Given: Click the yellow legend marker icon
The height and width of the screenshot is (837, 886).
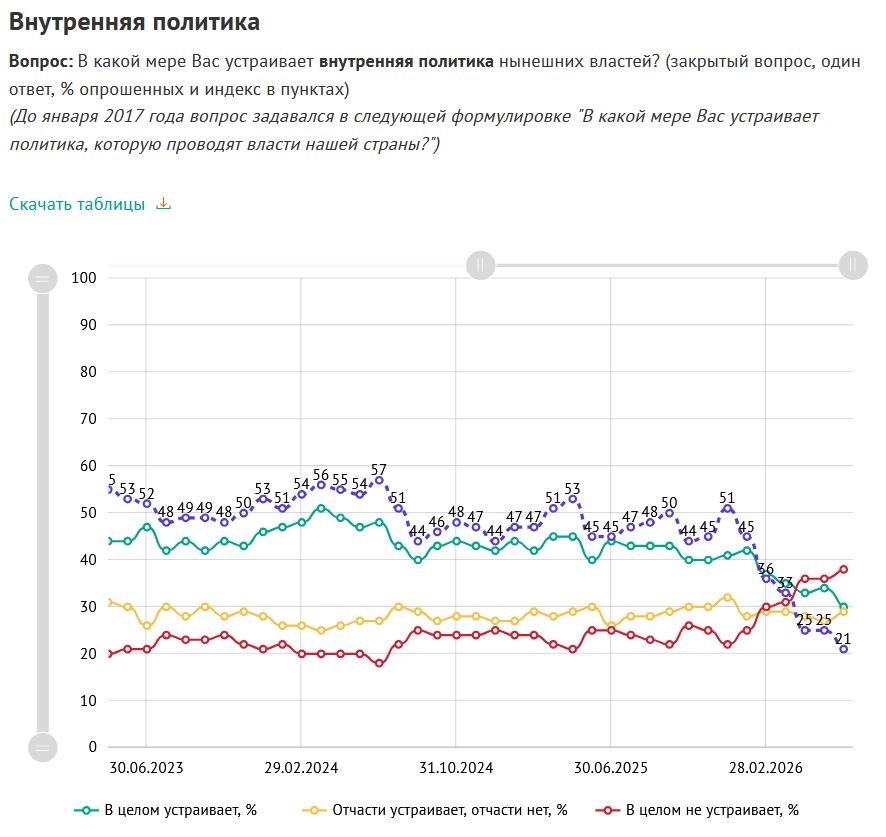Looking at the screenshot, I should 314,810.
